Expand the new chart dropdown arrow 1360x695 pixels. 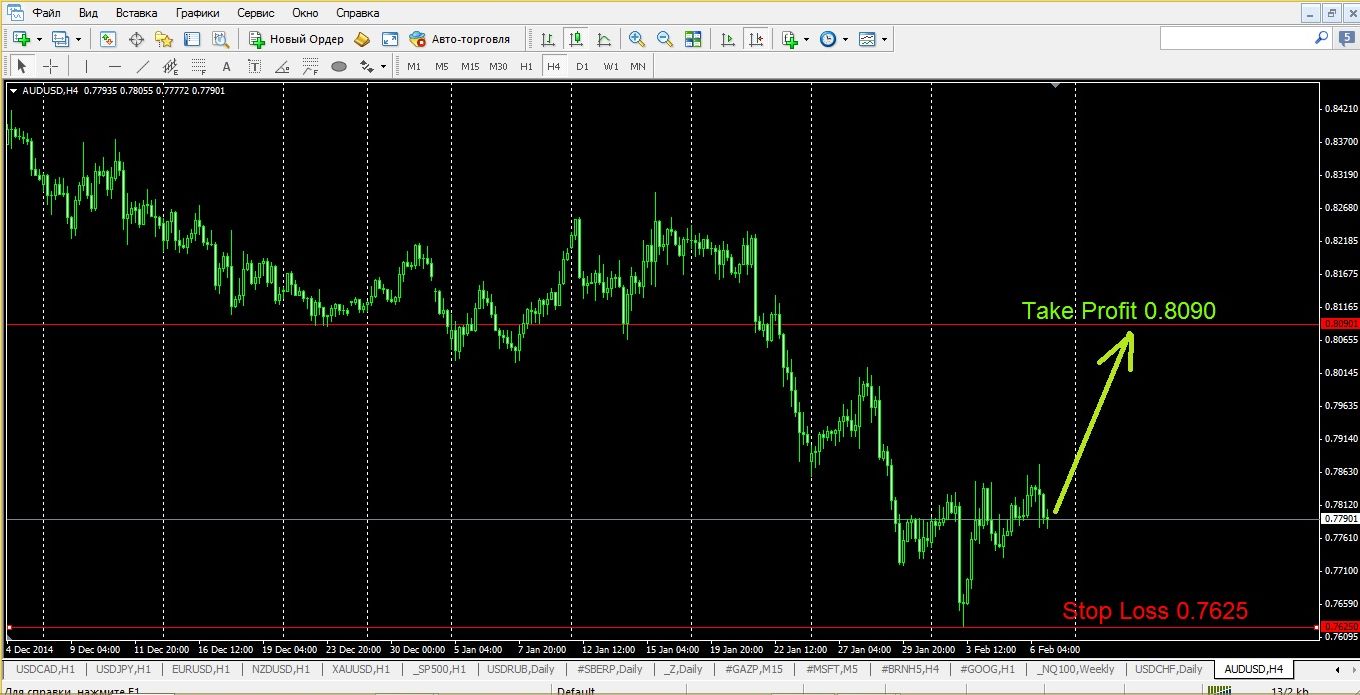point(39,39)
